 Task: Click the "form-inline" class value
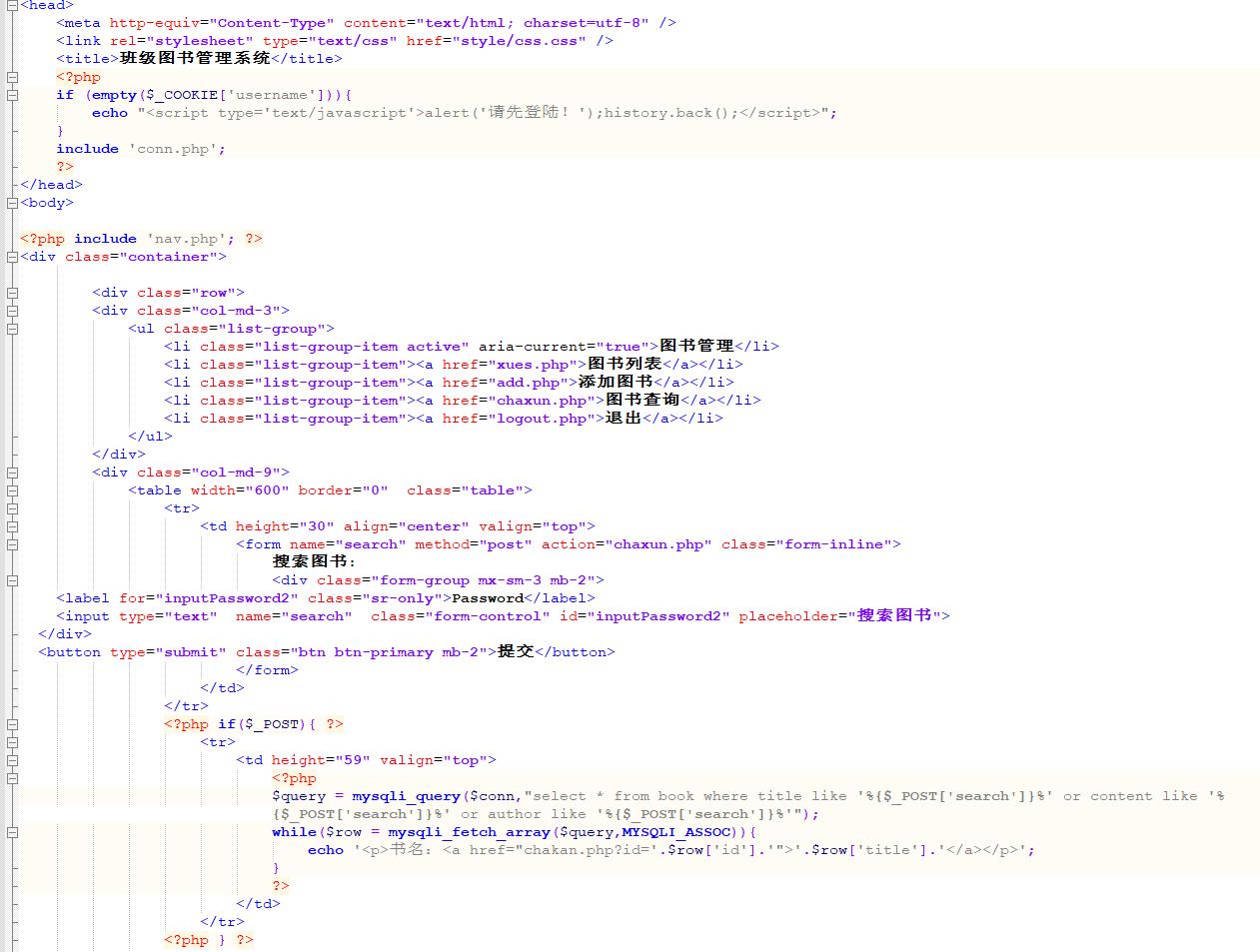point(834,544)
